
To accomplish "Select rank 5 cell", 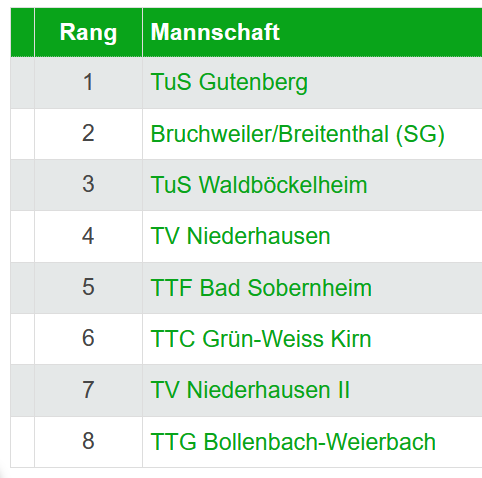I will (88, 288).
